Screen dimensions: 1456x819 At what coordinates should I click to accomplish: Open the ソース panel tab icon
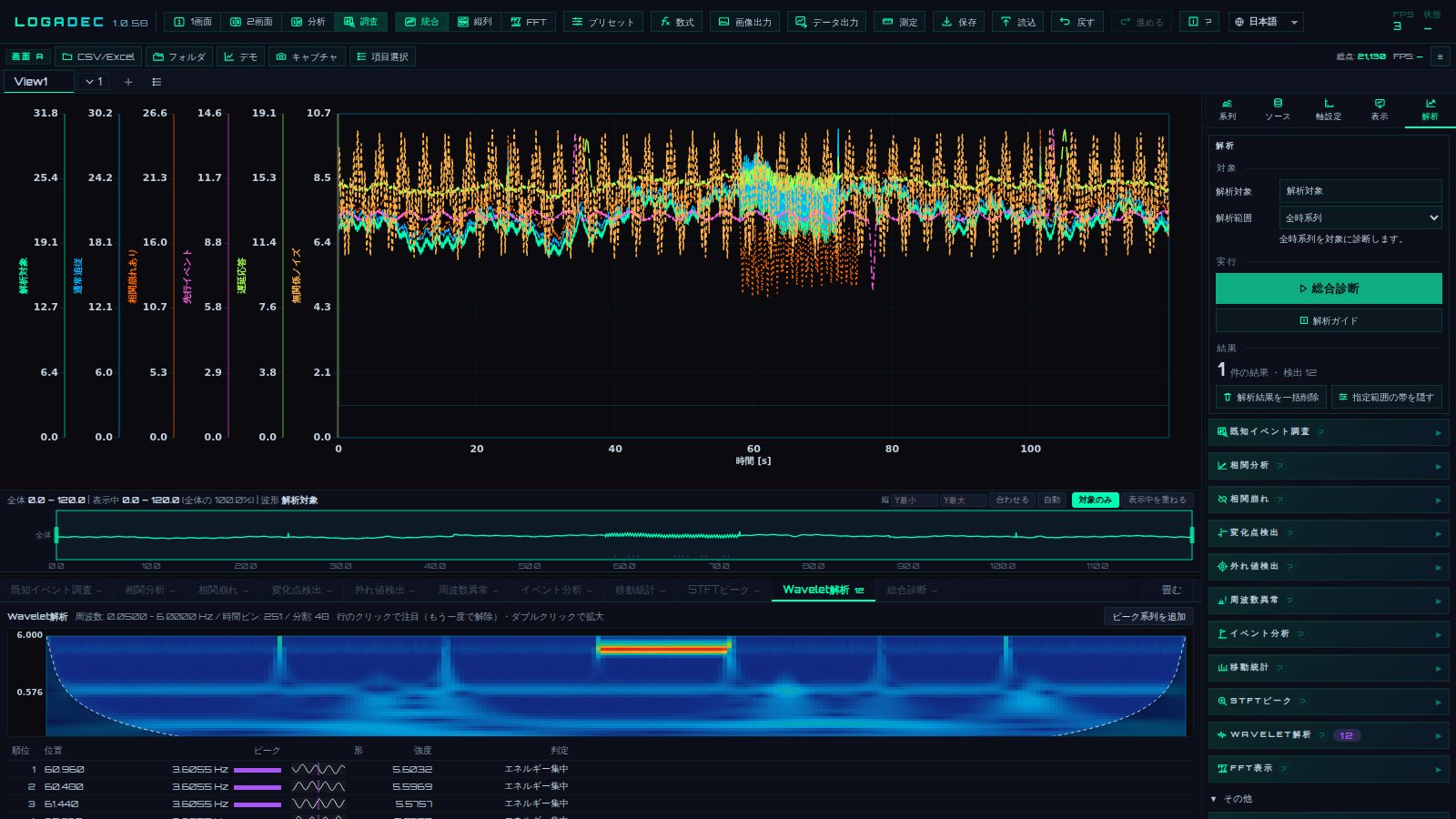pyautogui.click(x=1278, y=110)
